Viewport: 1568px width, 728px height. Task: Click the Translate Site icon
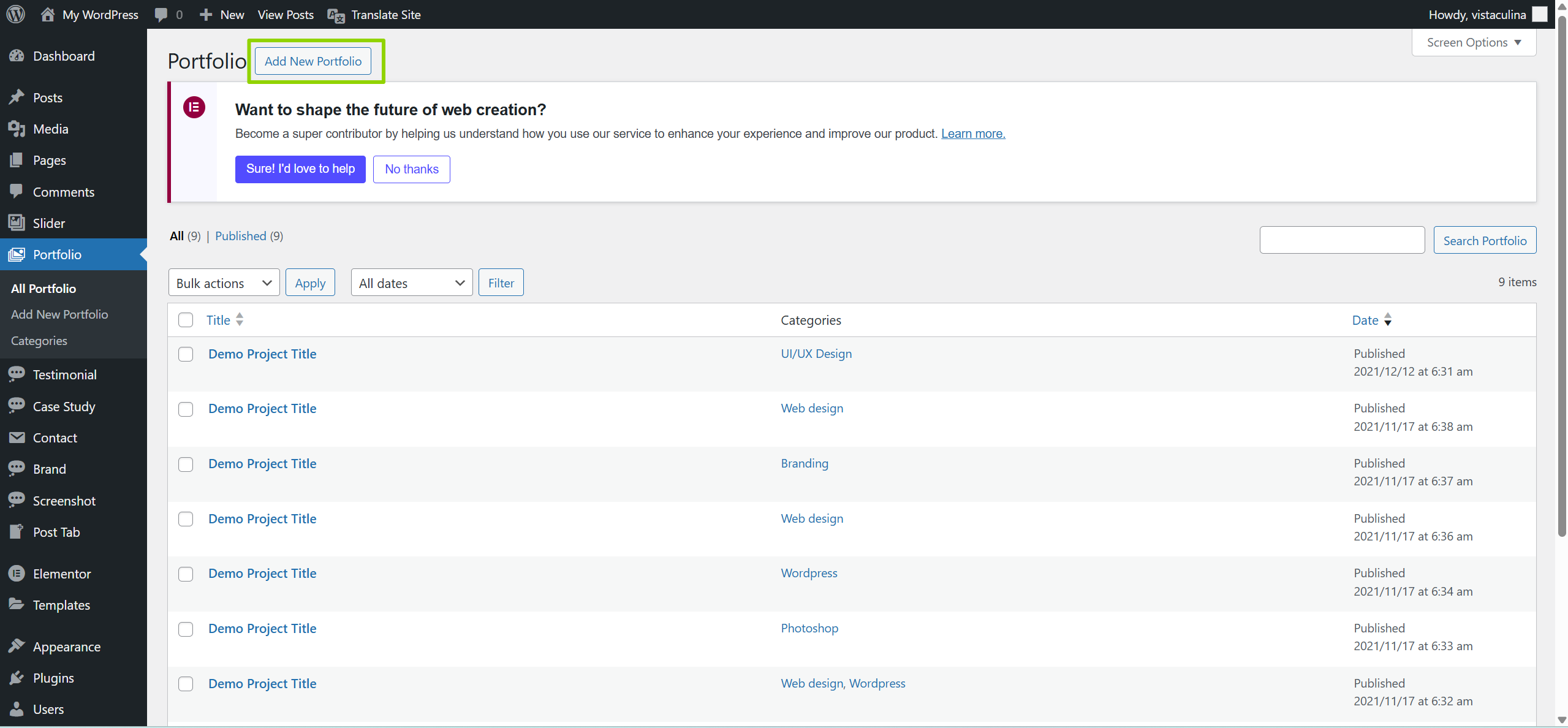(x=336, y=15)
